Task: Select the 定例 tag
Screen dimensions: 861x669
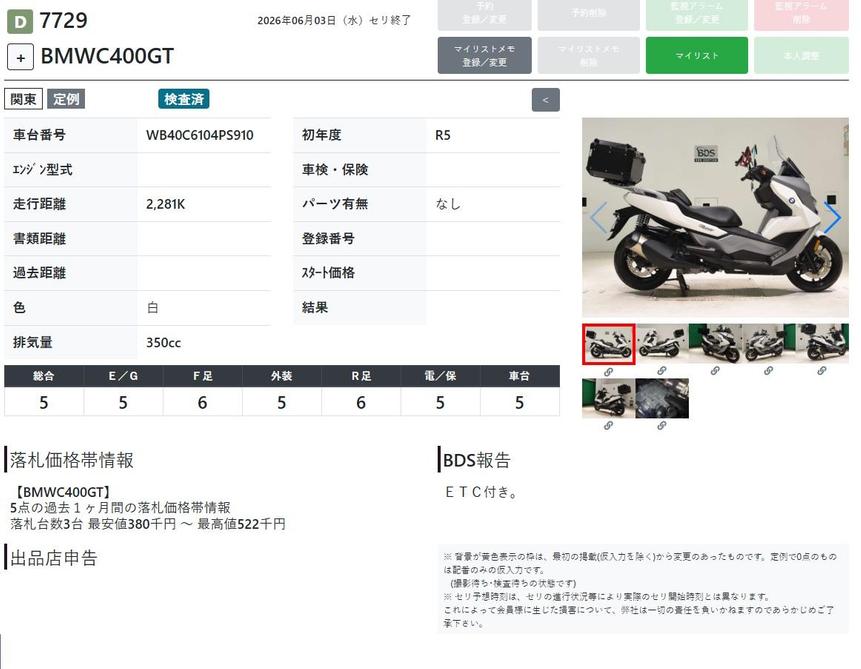Action: [x=66, y=99]
